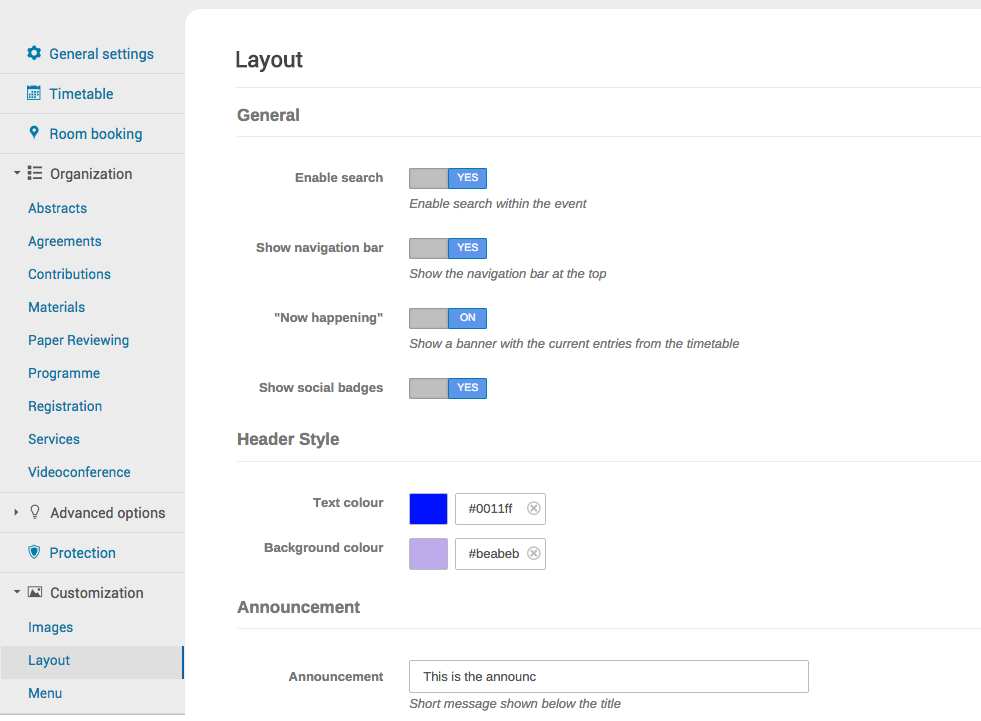Open the Menu customization page
981x721 pixels.
(x=45, y=693)
